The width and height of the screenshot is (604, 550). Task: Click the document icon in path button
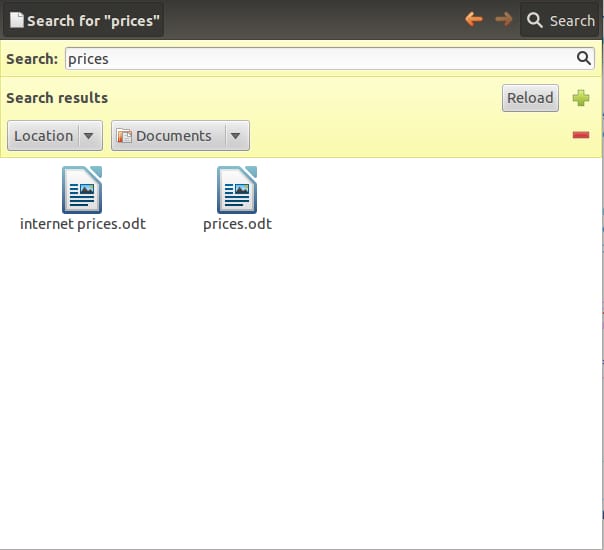(x=16, y=20)
